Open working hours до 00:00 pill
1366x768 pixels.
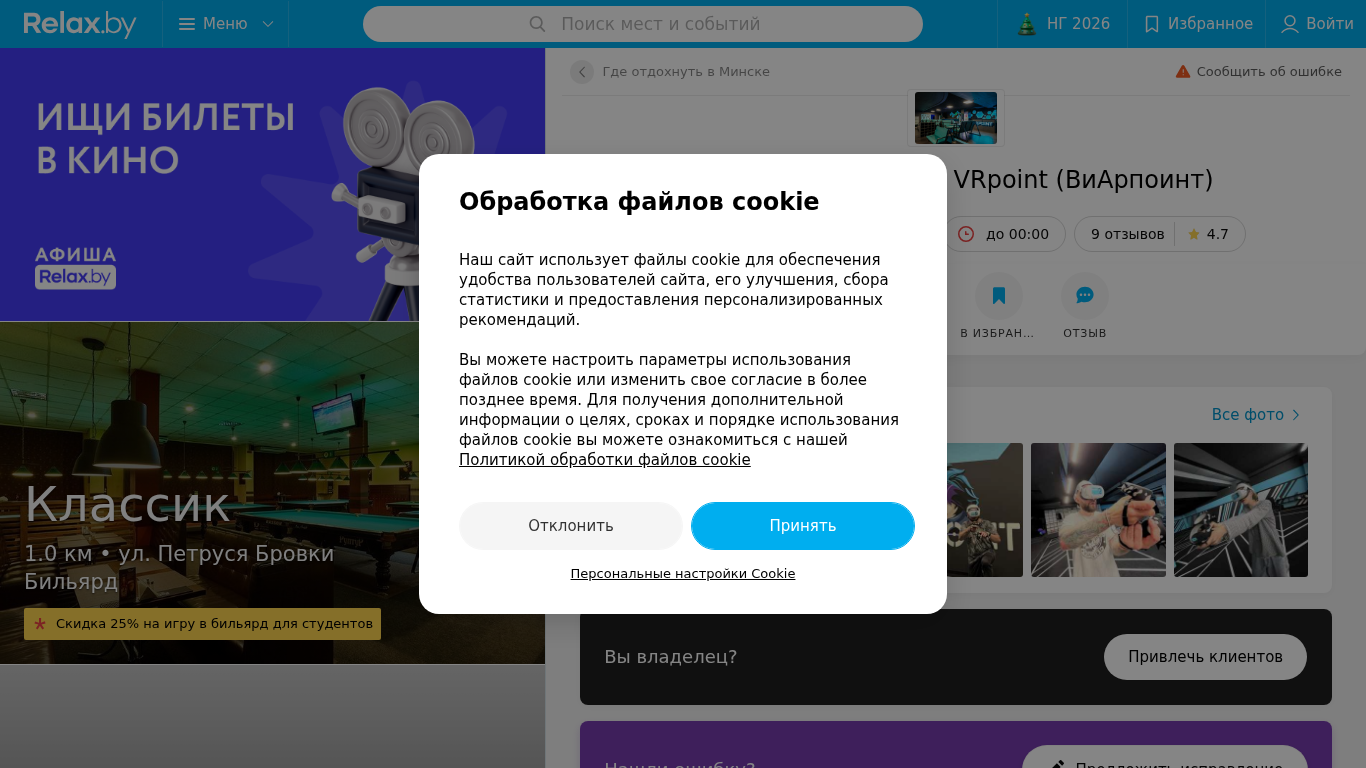tap(1004, 234)
